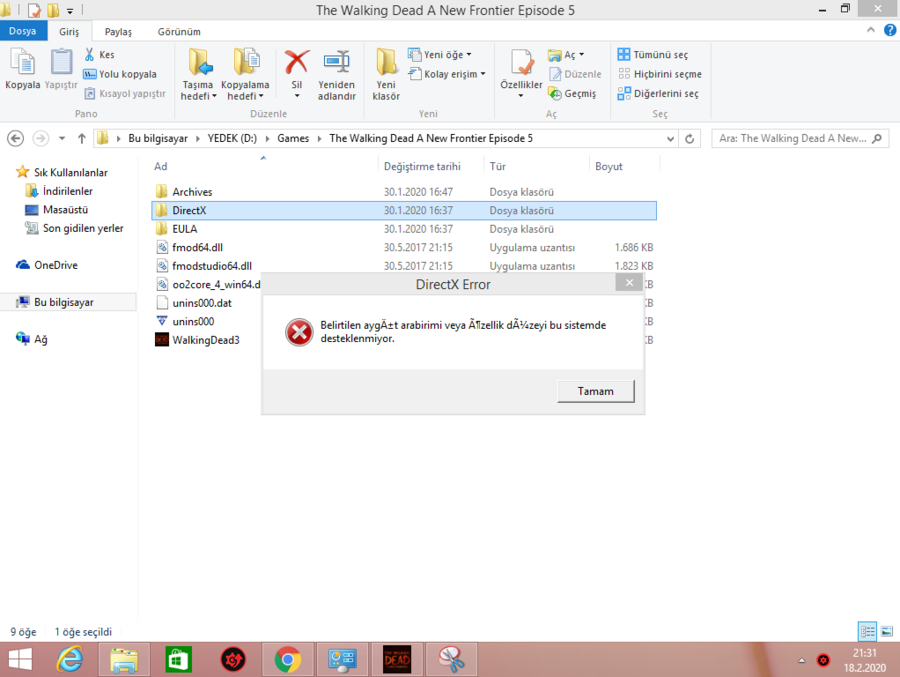Click Bu bilgisayar in the address path
Viewport: 900px width, 677px height.
tap(158, 138)
